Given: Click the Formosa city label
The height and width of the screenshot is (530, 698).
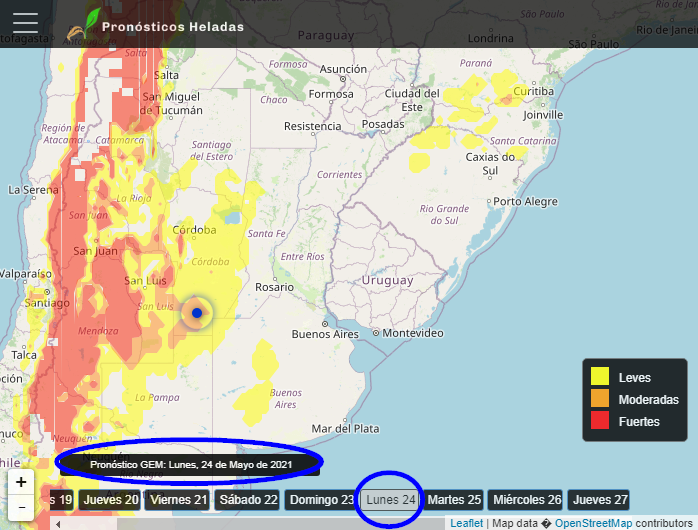Looking at the screenshot, I should click(x=331, y=94).
